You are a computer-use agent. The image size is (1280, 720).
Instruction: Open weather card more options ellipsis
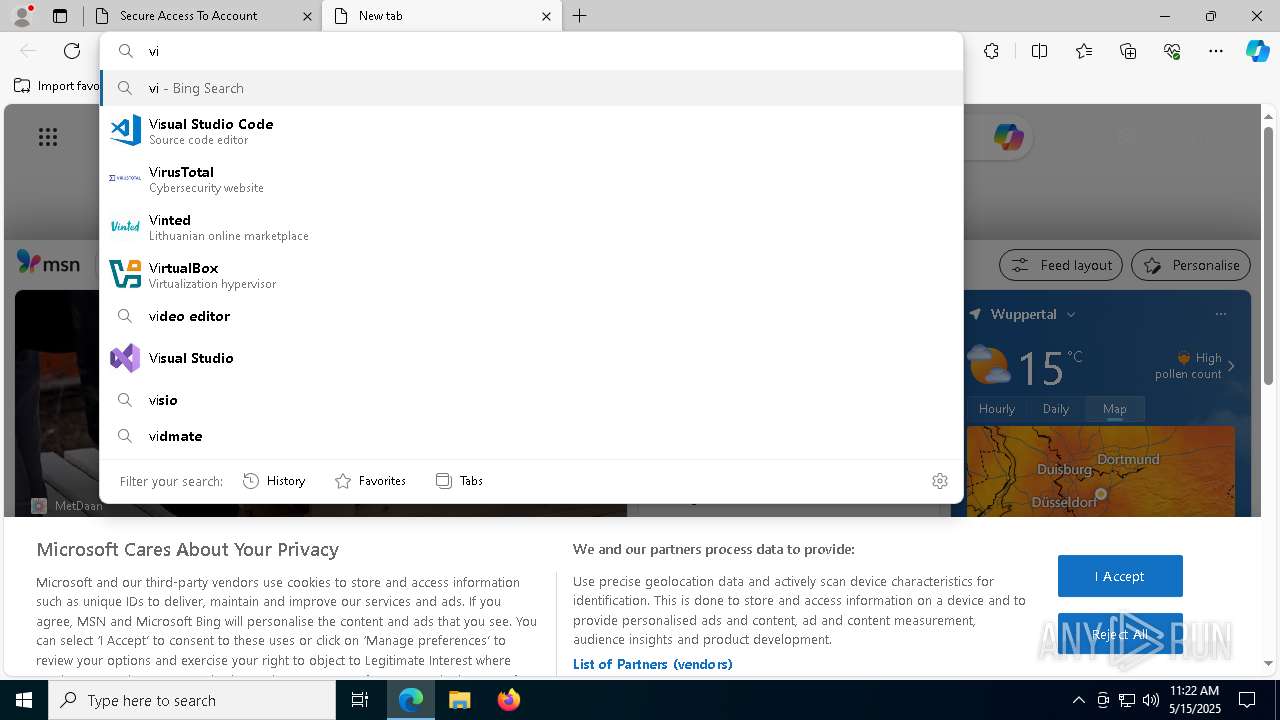pos(1220,314)
